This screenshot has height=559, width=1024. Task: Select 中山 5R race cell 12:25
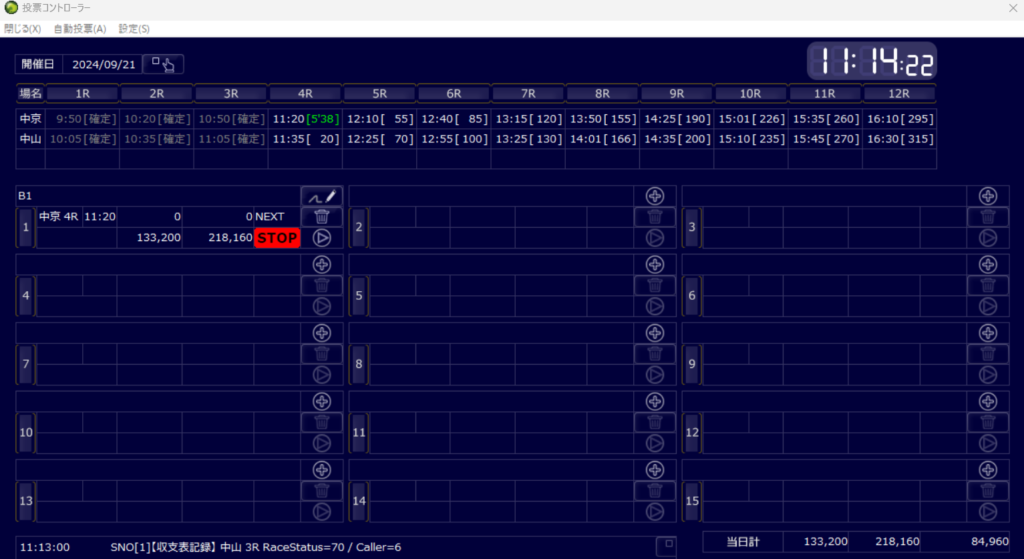[379, 139]
